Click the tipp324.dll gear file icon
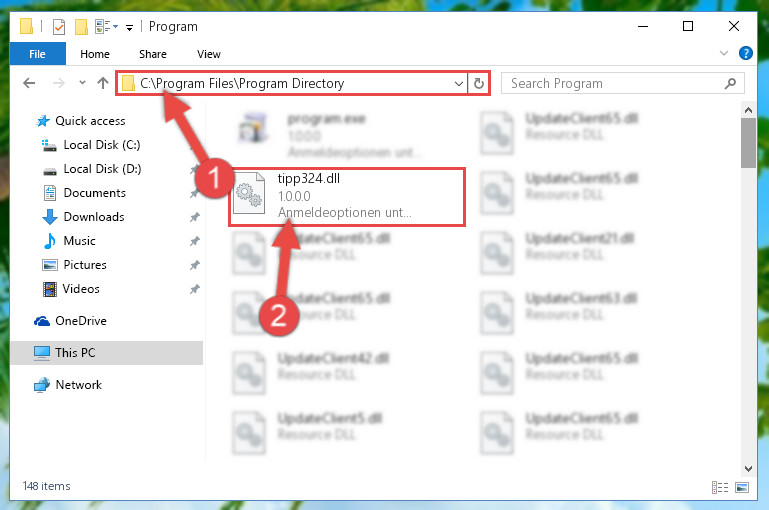 pos(249,194)
